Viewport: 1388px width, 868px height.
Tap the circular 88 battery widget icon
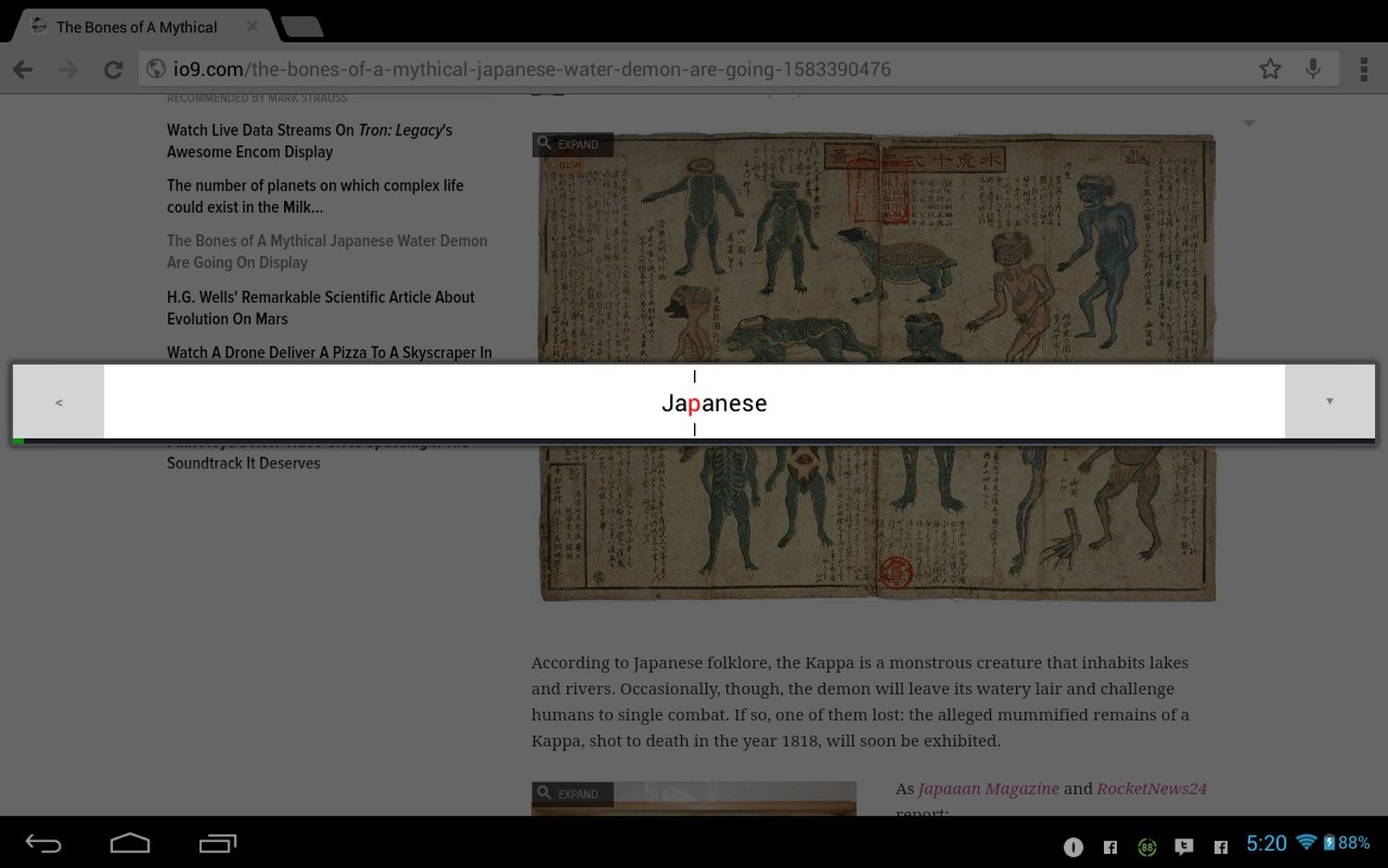click(1146, 847)
